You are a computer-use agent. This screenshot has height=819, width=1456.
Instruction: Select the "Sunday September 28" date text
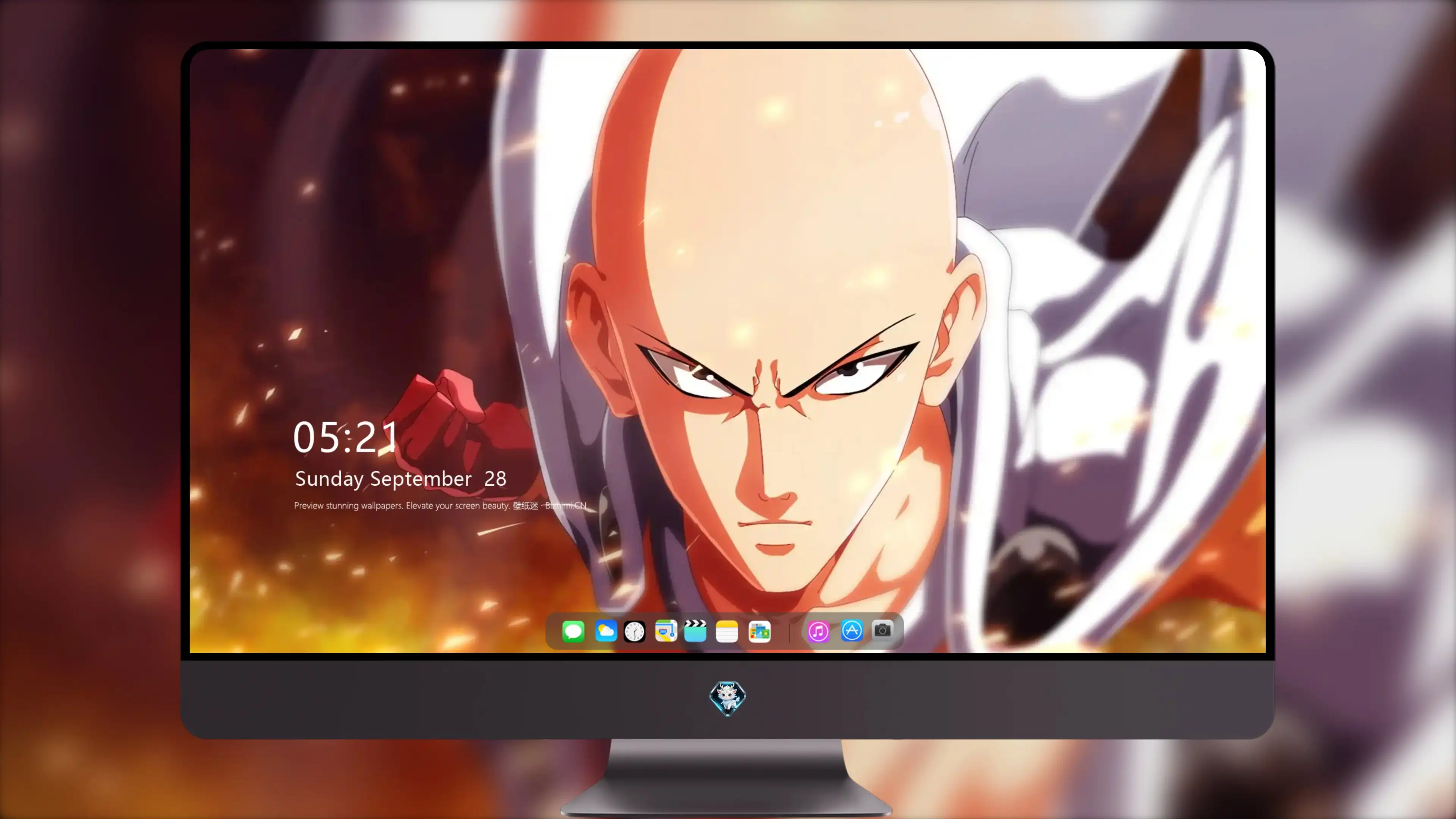(401, 479)
